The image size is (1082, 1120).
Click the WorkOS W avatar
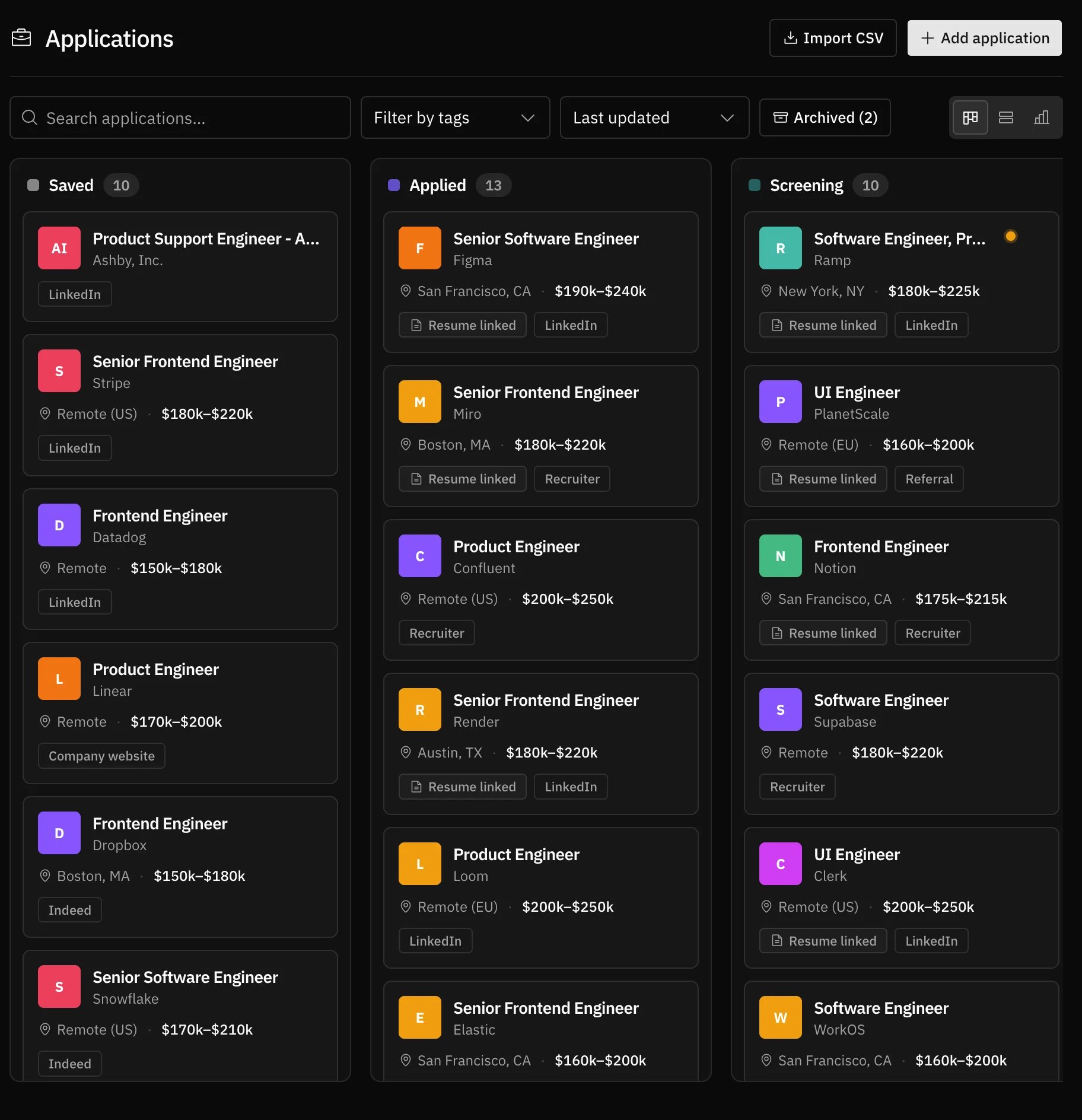click(x=781, y=1017)
